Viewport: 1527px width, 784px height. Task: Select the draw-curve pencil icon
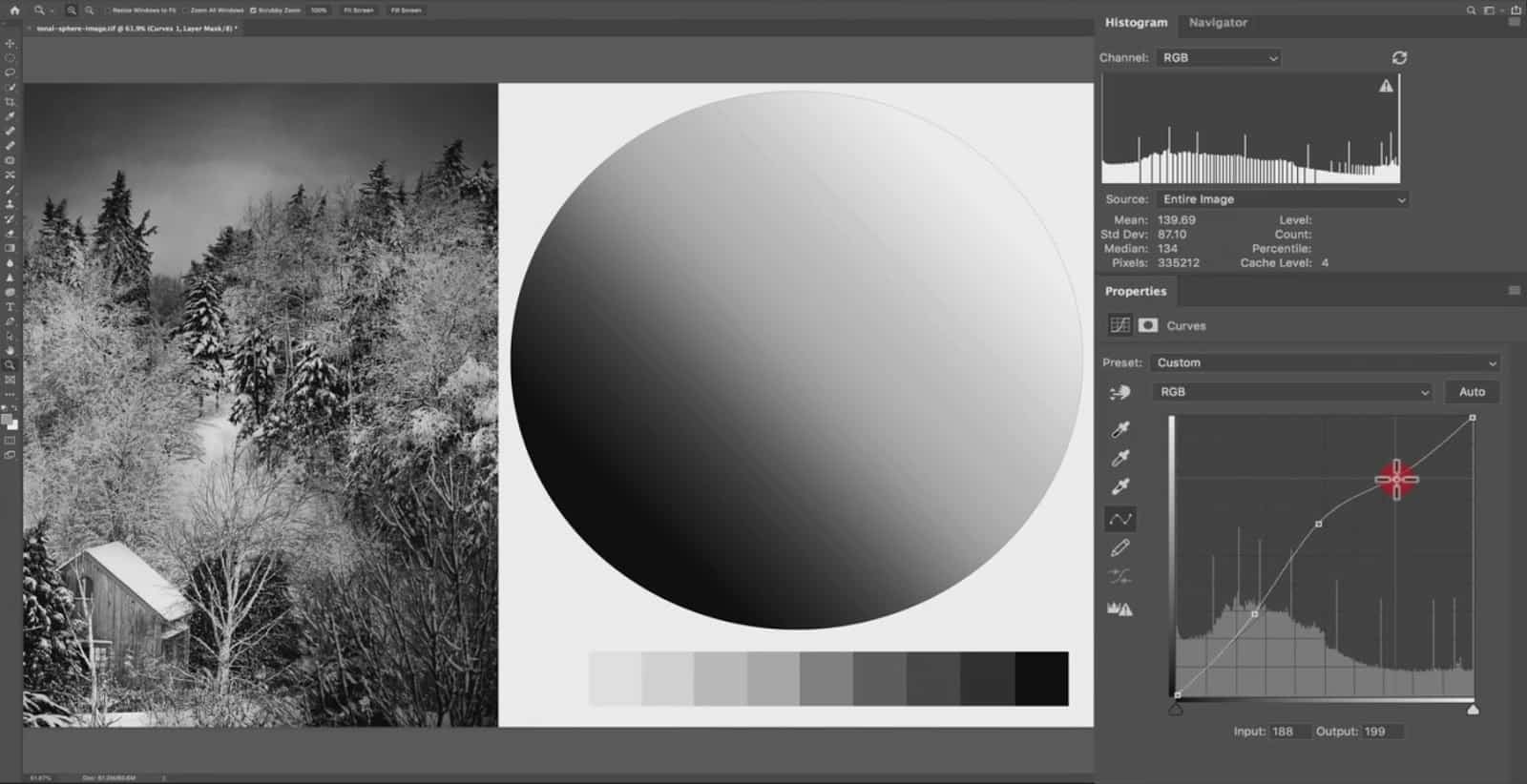coord(1120,547)
